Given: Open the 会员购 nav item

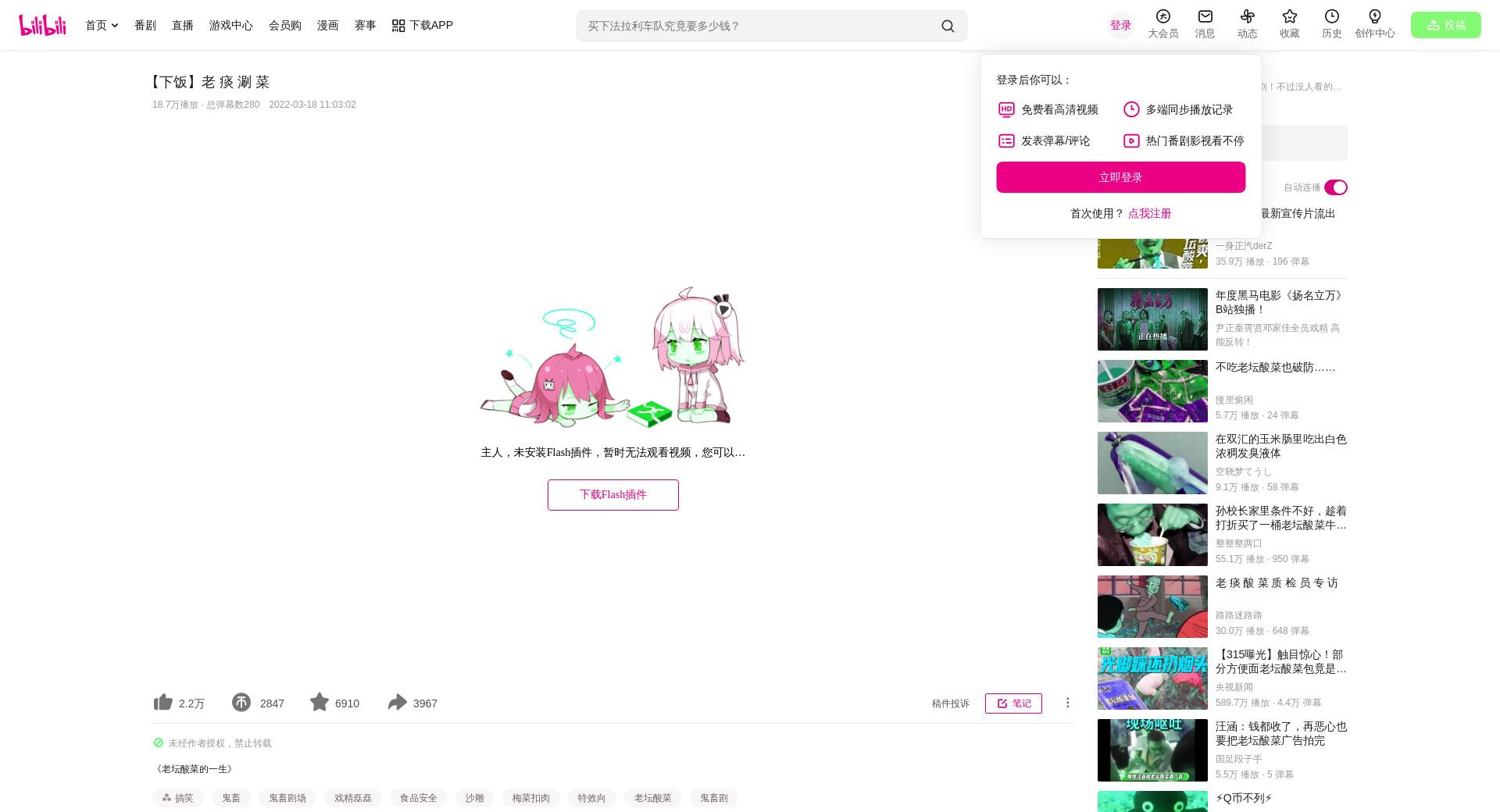Looking at the screenshot, I should click(x=285, y=25).
